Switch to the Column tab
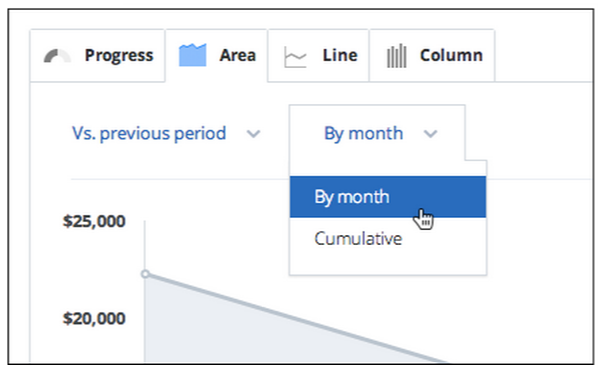The height and width of the screenshot is (369, 600). [x=432, y=56]
